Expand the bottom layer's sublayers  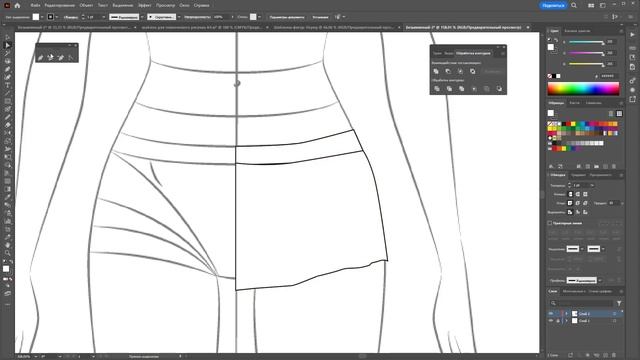(567, 321)
